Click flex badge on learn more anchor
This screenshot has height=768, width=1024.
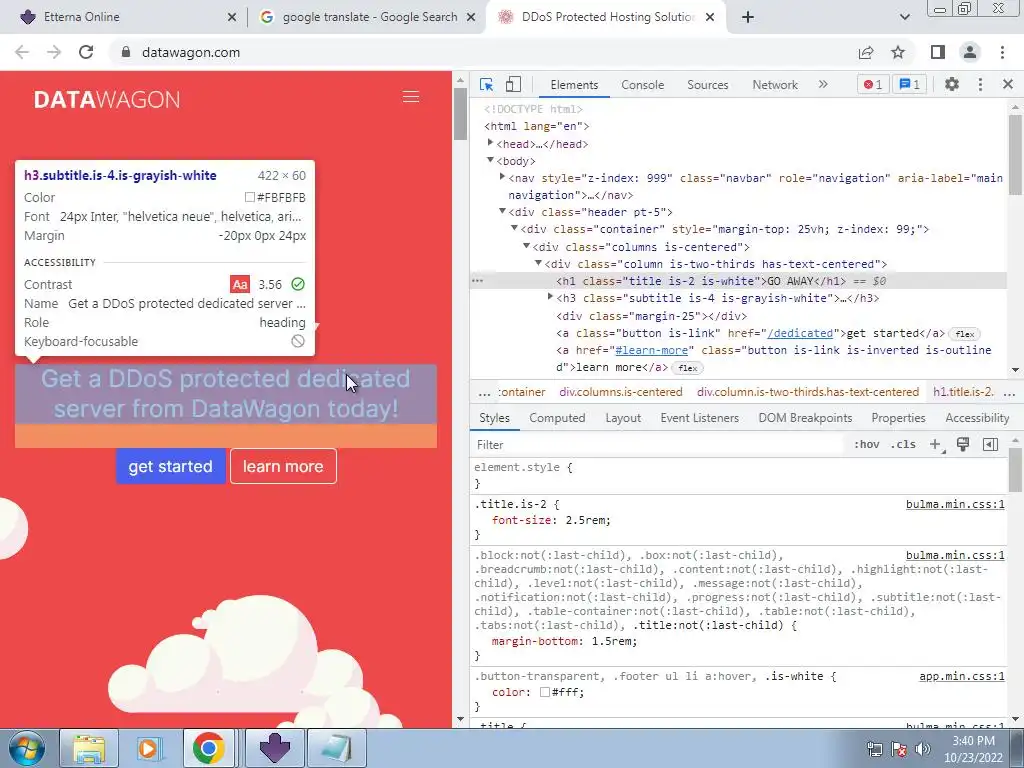coord(687,368)
